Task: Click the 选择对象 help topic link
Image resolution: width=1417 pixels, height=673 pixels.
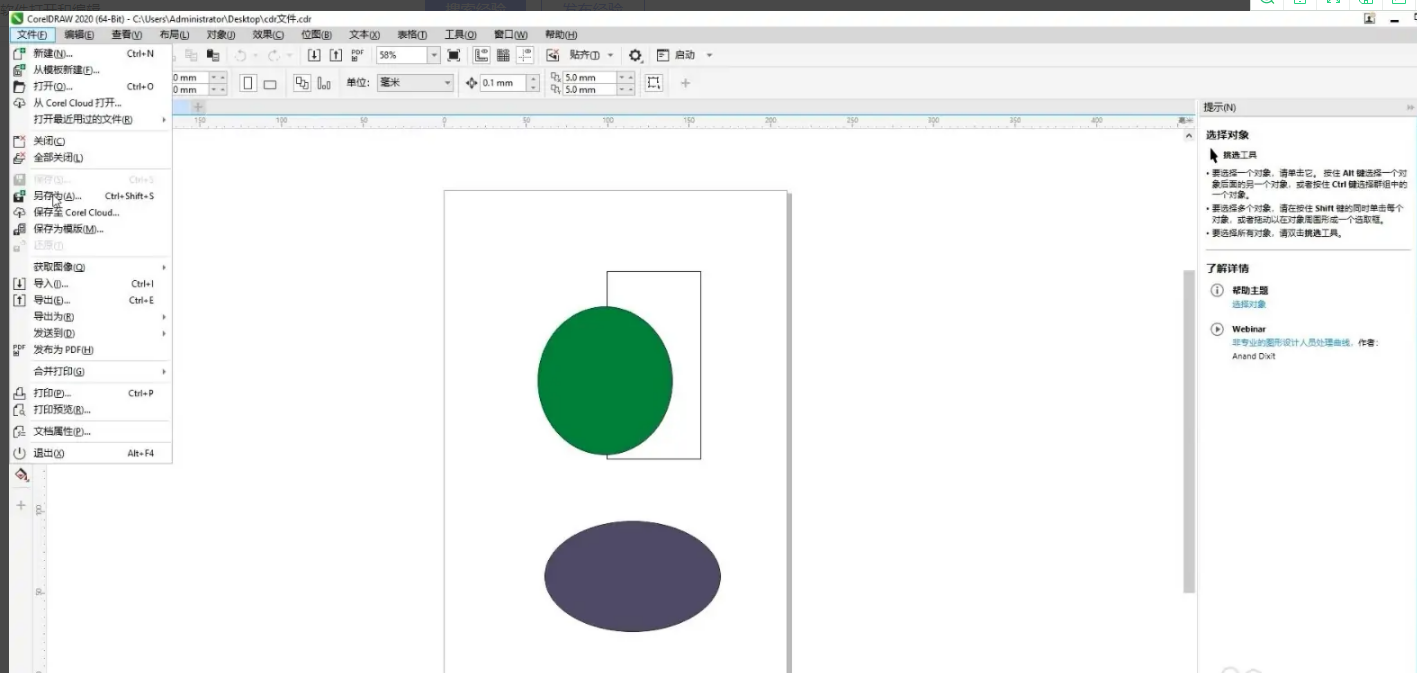Action: pos(1248,304)
